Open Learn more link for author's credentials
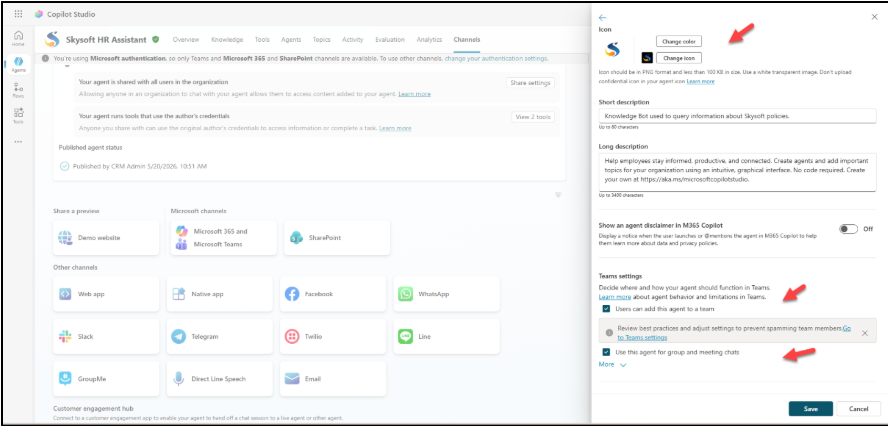This screenshot has height=426, width=888. [395, 128]
